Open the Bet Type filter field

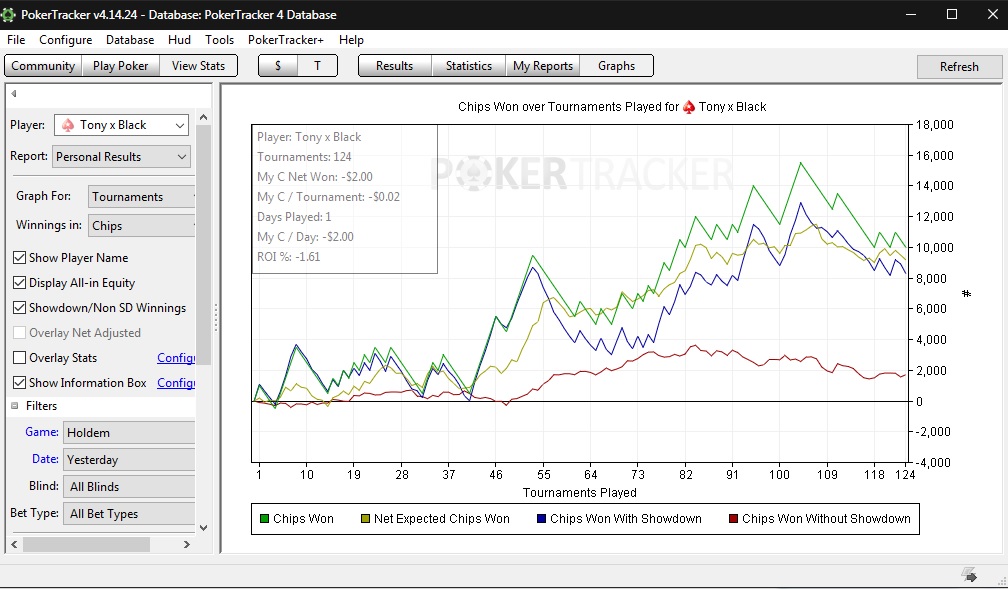129,514
